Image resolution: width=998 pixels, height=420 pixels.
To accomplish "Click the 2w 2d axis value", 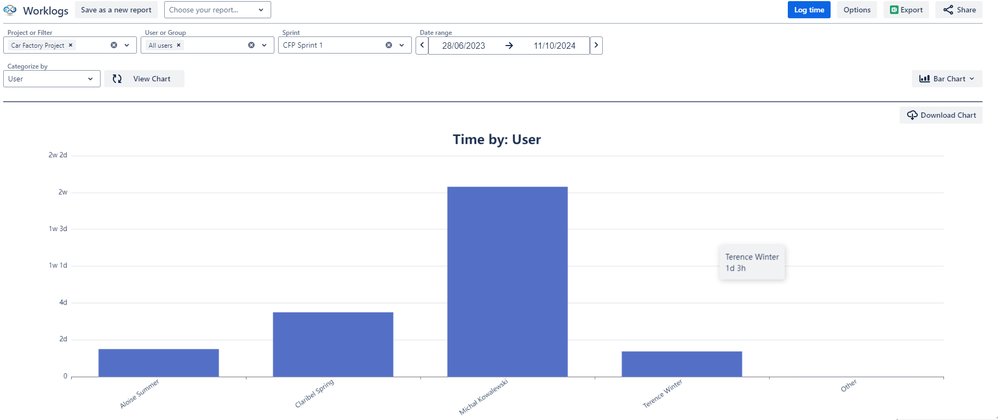I will pos(58,155).
